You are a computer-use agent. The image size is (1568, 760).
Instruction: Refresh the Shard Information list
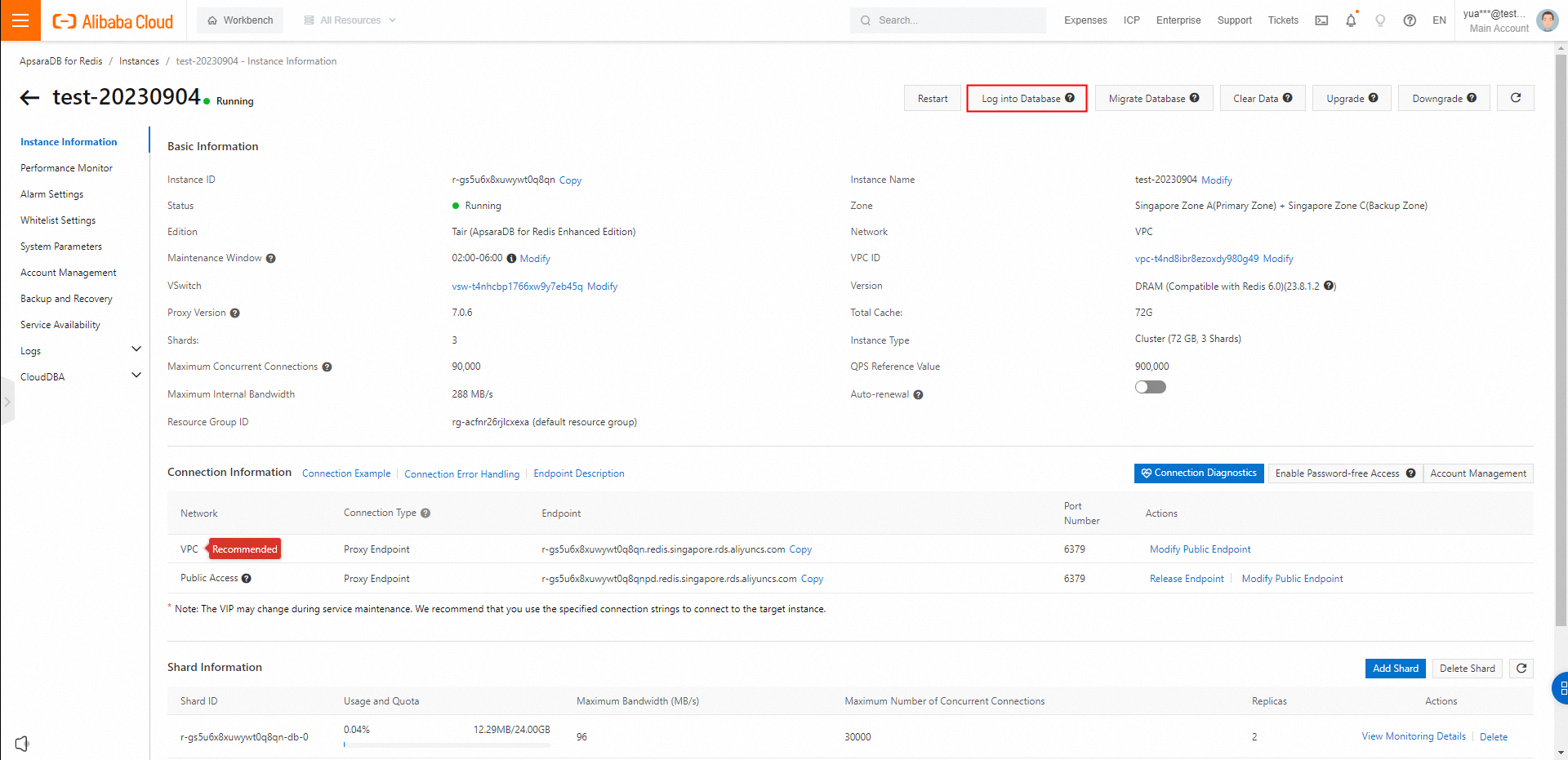1521,669
